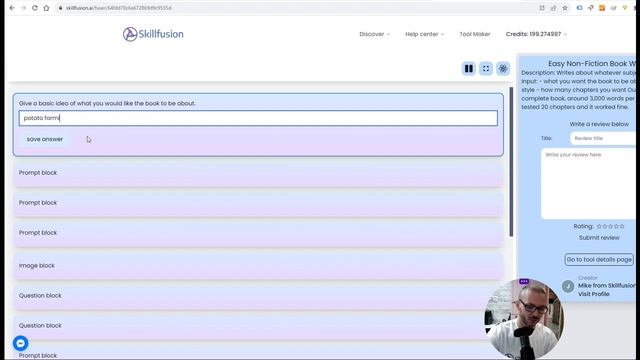
Task: Click the open-in-new icon in the address bar
Action: coord(542,8)
